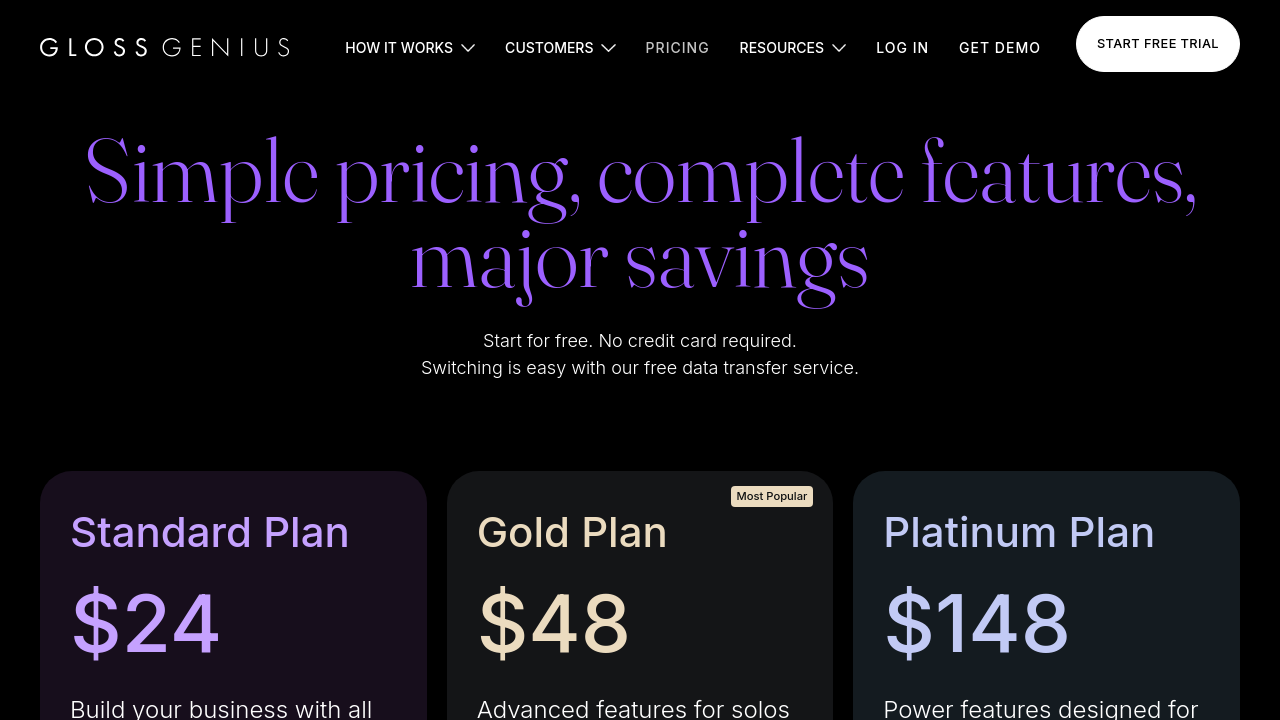The height and width of the screenshot is (720, 1280).
Task: Select the Standard Plan heading
Action: pos(210,532)
